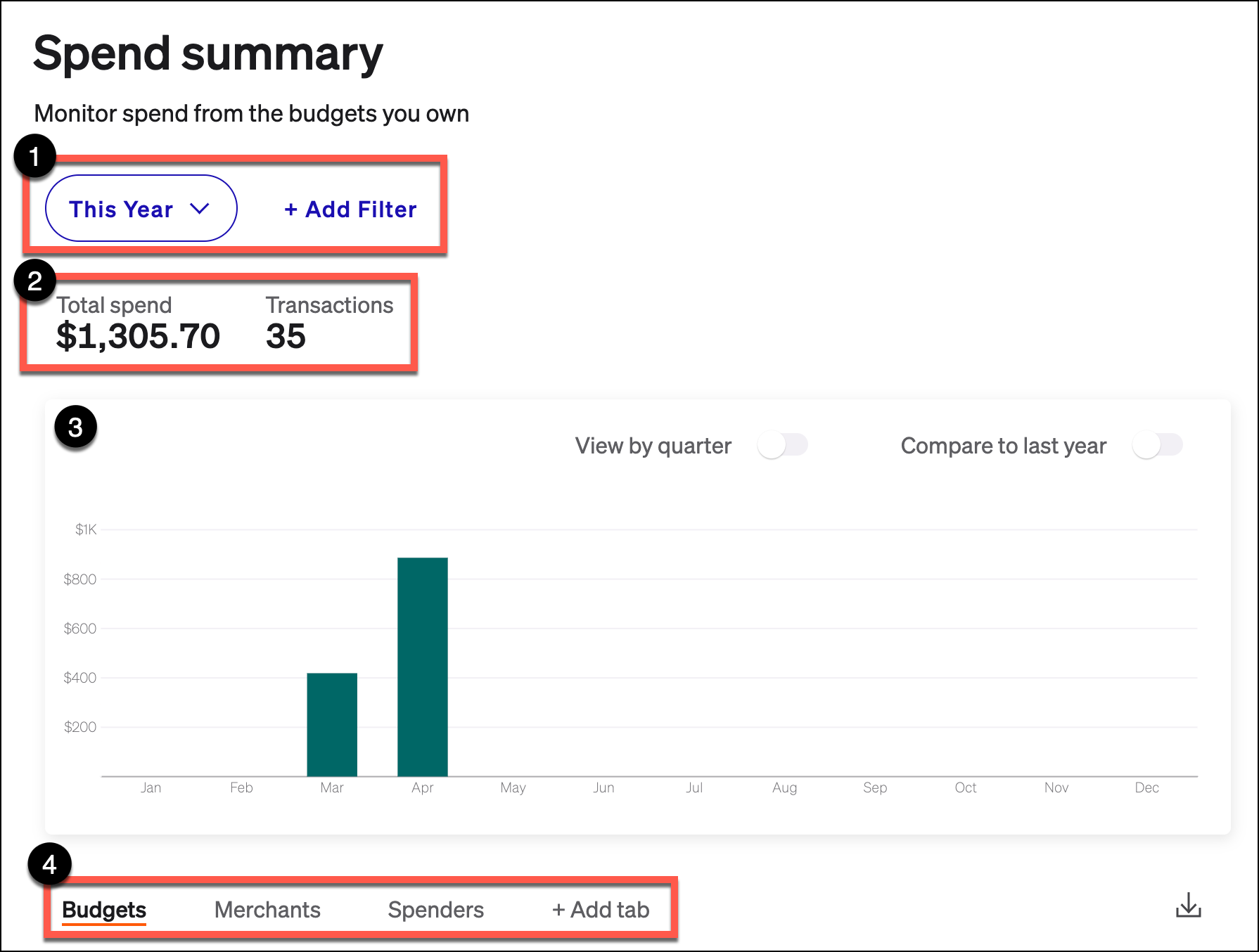Screen dimensions: 1259x952
Task: Click the View by quarter label
Action: tap(653, 445)
